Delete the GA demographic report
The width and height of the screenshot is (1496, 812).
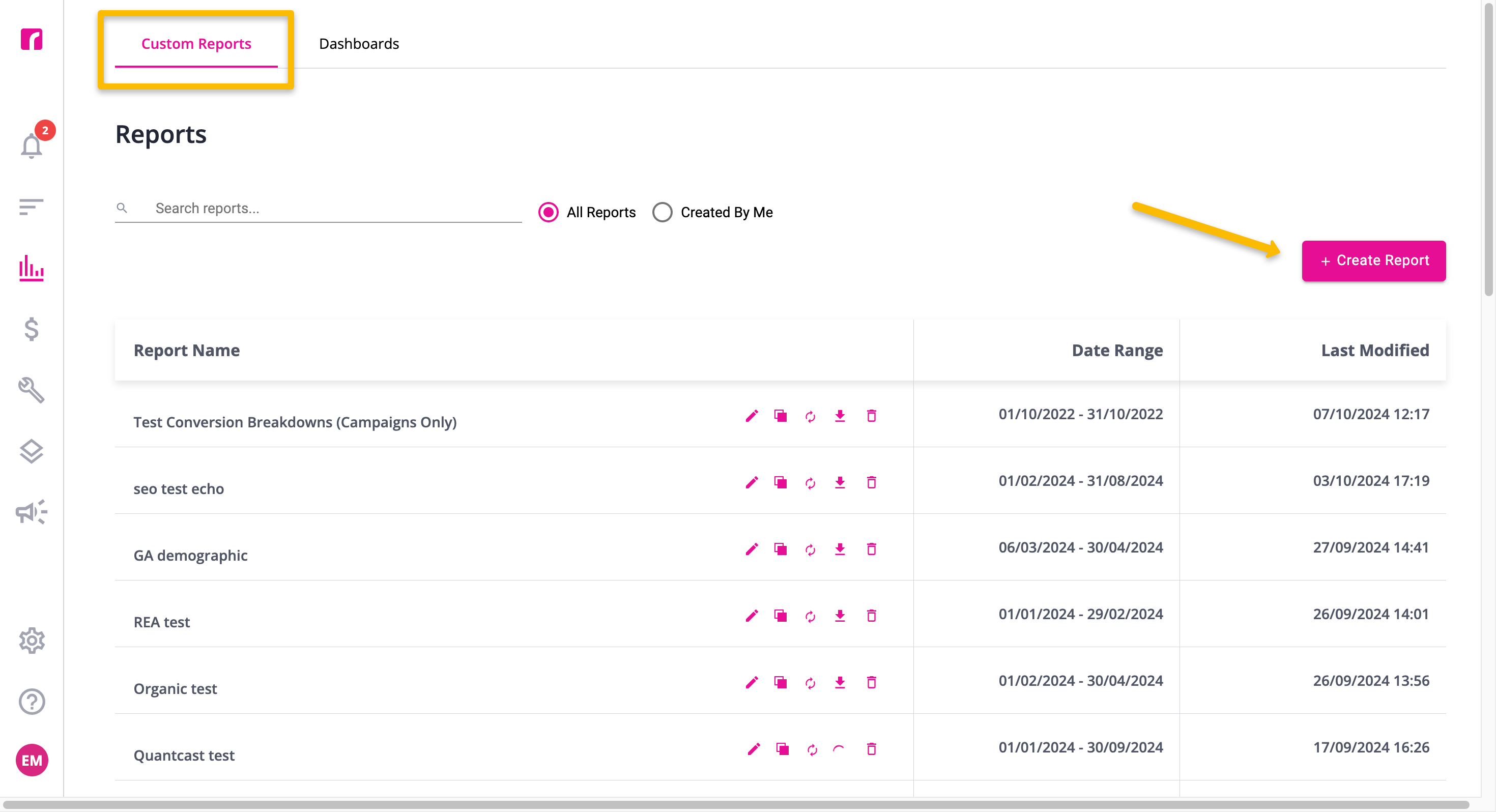click(871, 549)
